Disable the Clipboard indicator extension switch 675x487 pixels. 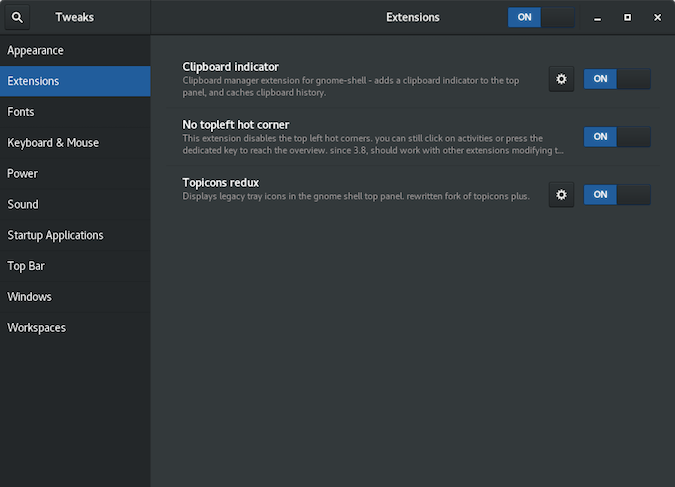[x=617, y=79]
